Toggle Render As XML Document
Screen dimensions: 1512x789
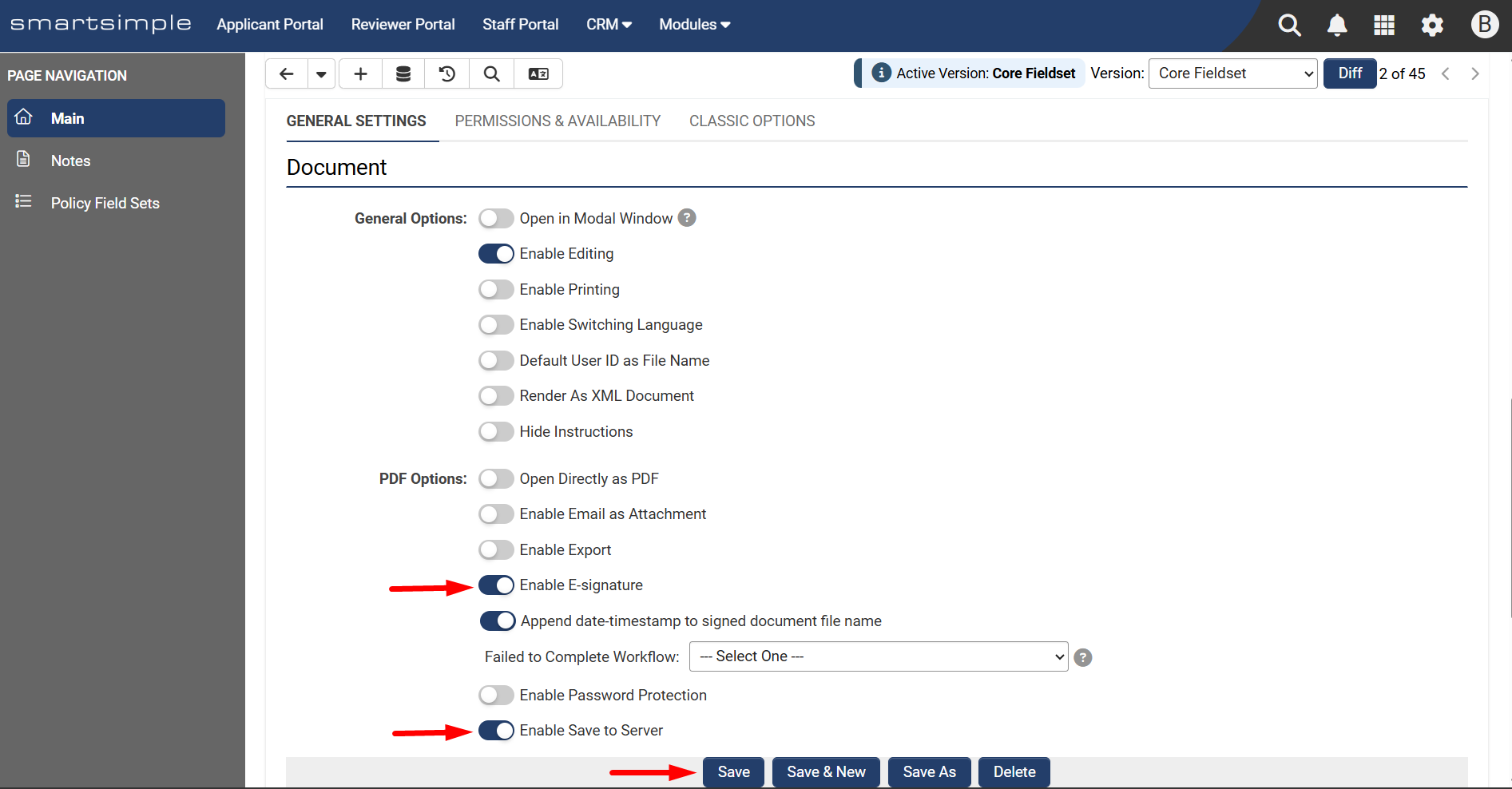(496, 396)
